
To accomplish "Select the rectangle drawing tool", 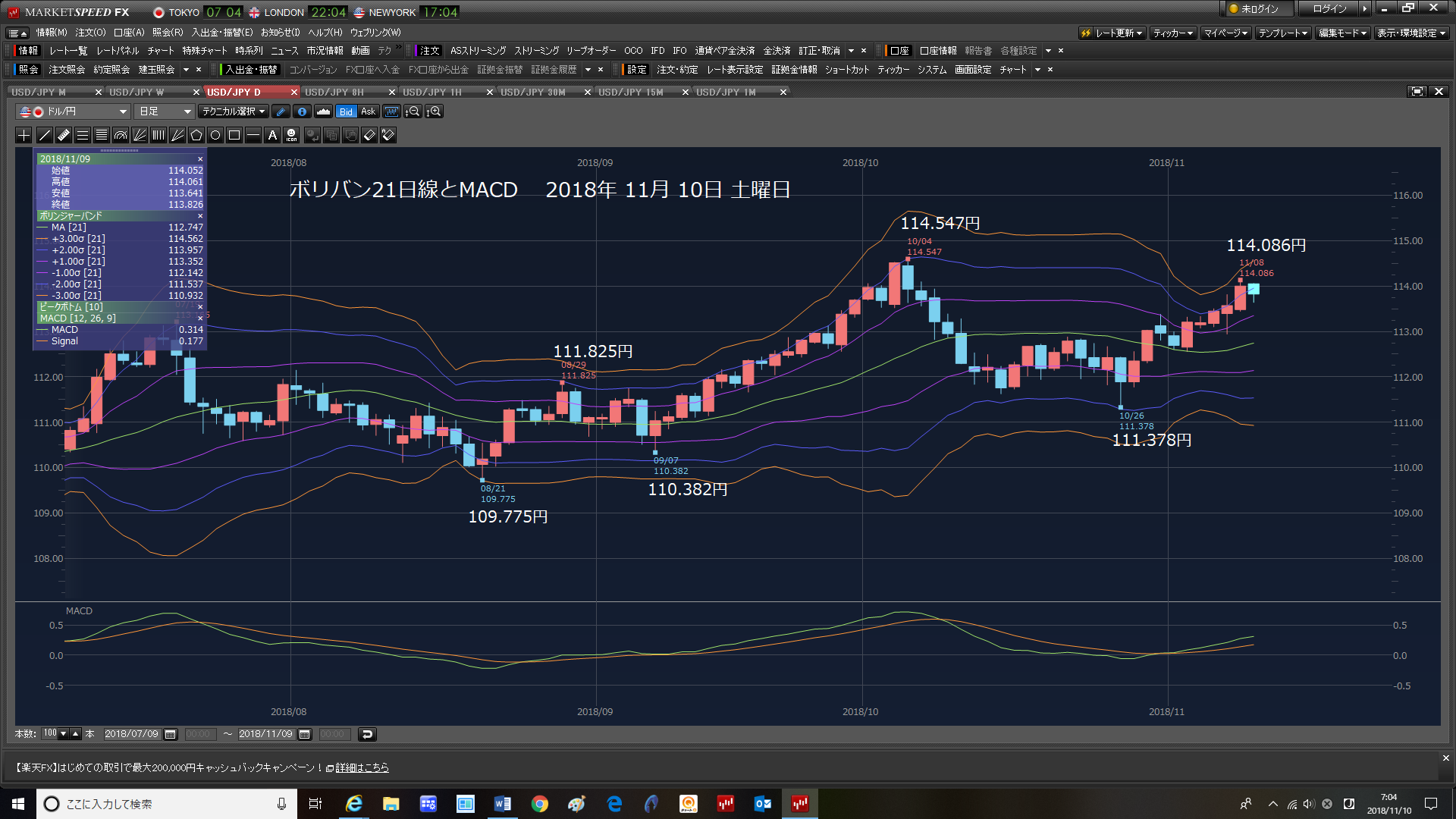I will (x=234, y=135).
